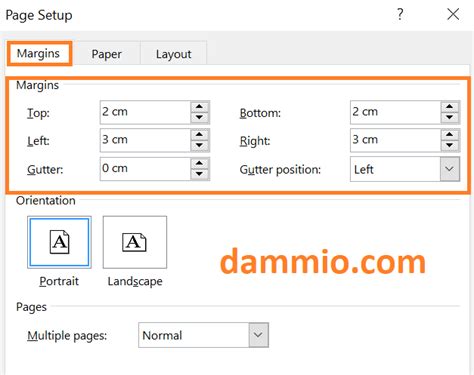Click the Help question mark button
The image size is (474, 375).
point(400,14)
